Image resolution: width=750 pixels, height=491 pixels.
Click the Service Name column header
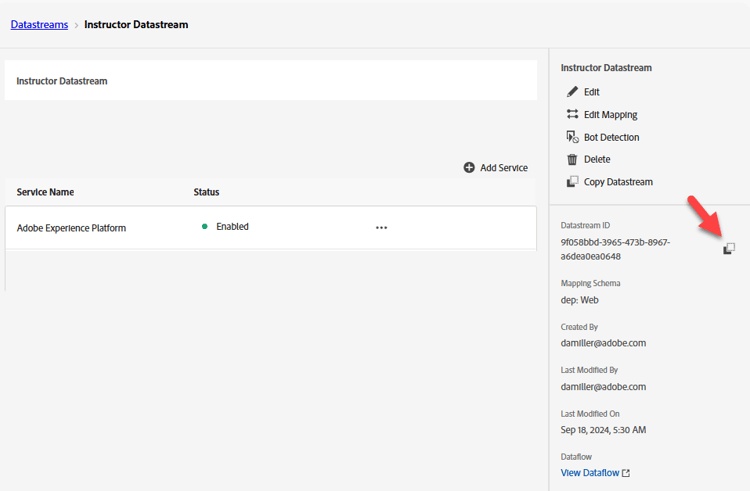(45, 192)
